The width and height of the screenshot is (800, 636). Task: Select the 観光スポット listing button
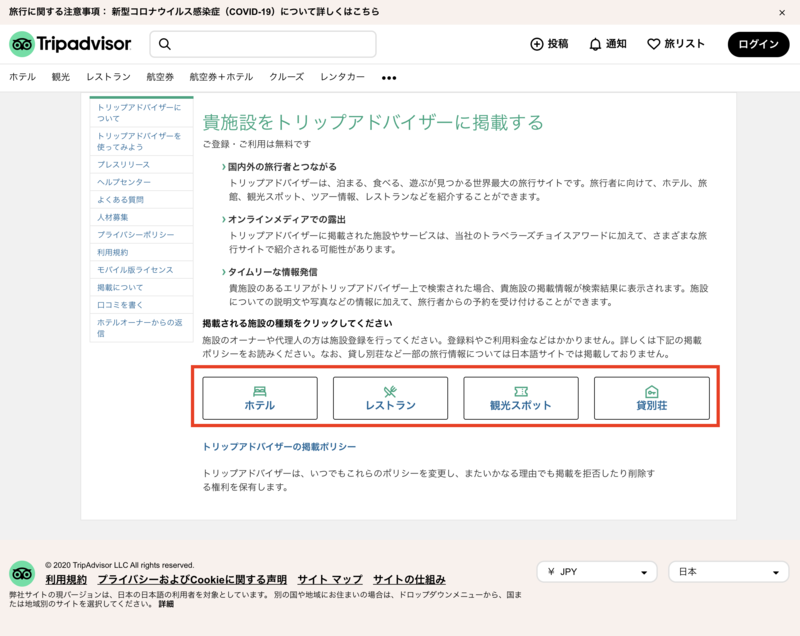[521, 398]
